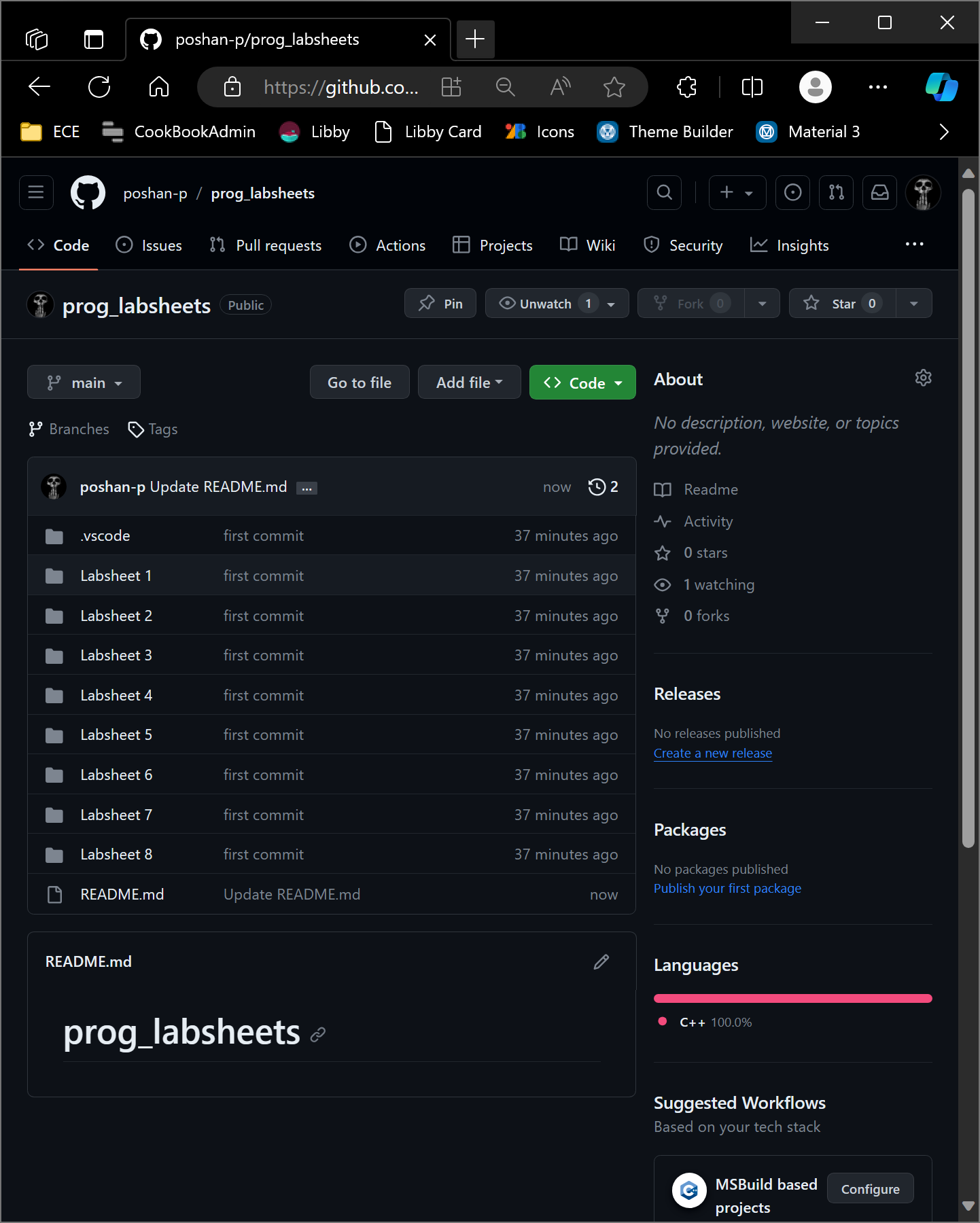This screenshot has width=980, height=1223.
Task: Open pull requests shortcut icon in header
Action: pyautogui.click(x=836, y=193)
